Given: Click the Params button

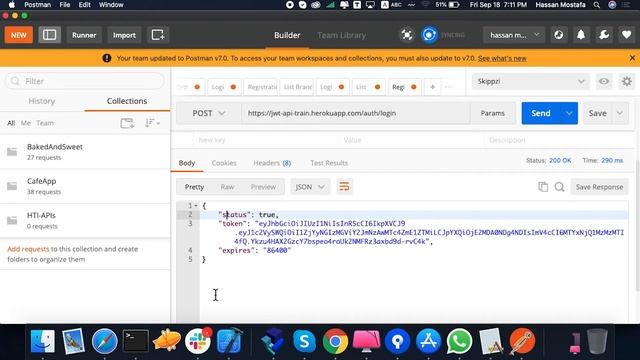Looking at the screenshot, I should click(x=492, y=113).
